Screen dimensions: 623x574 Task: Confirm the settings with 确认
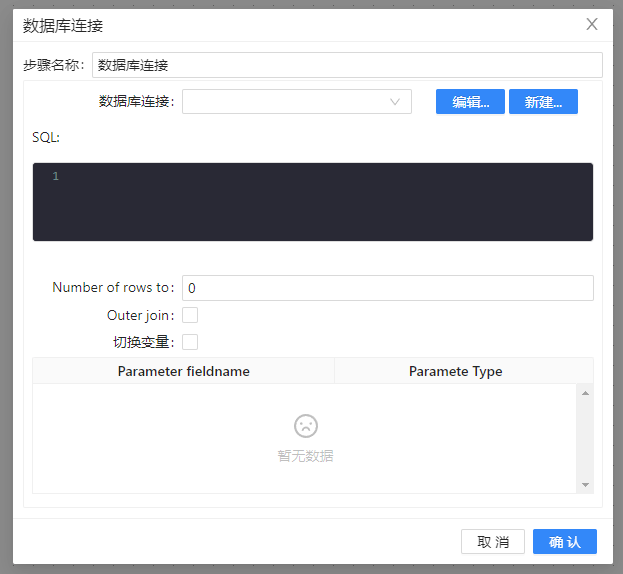click(x=564, y=542)
